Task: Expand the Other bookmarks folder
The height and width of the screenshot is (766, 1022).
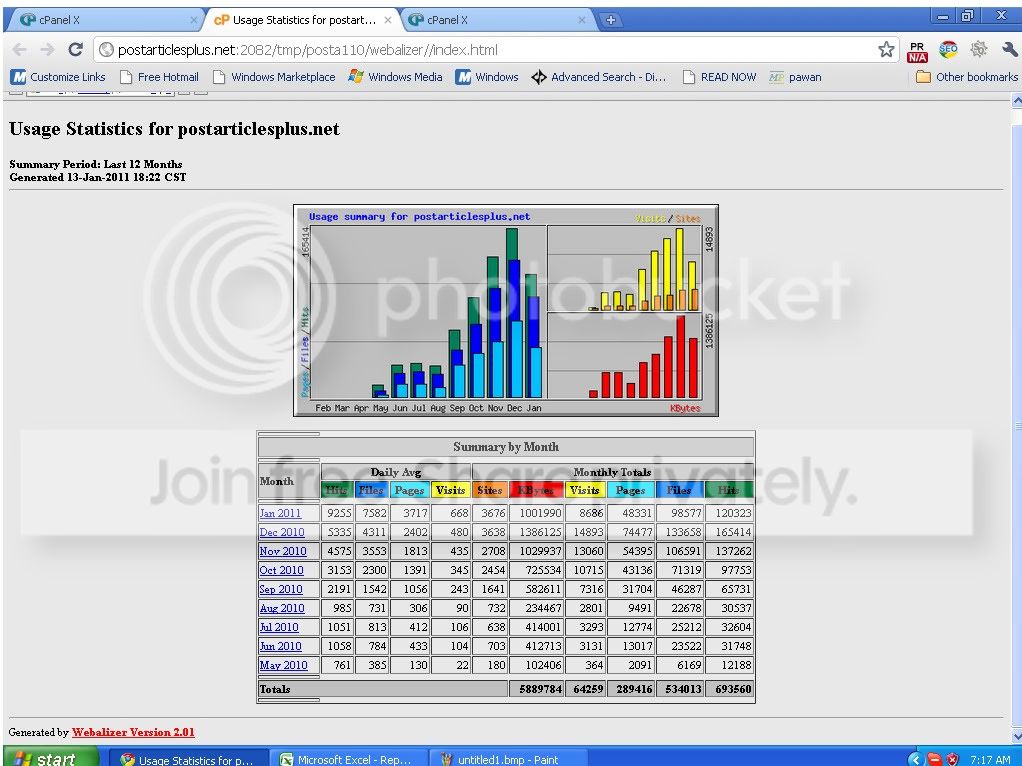Action: pyautogui.click(x=967, y=77)
